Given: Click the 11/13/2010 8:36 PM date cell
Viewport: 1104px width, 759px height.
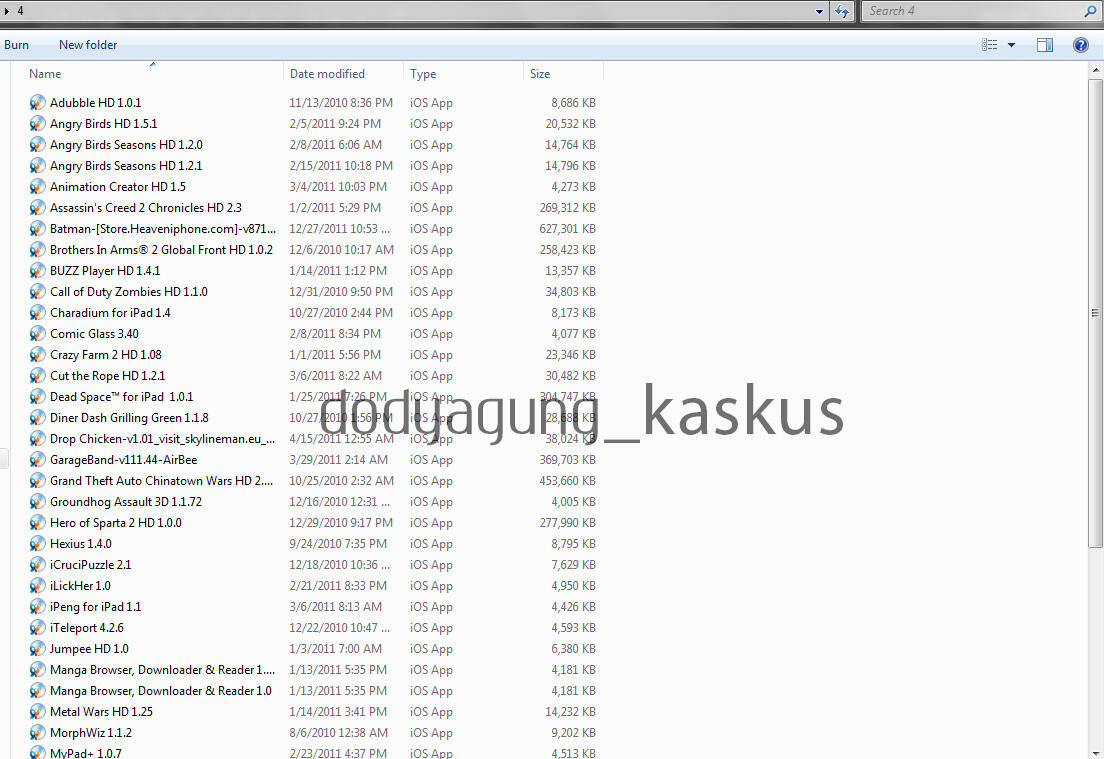Looking at the screenshot, I should pyautogui.click(x=341, y=103).
